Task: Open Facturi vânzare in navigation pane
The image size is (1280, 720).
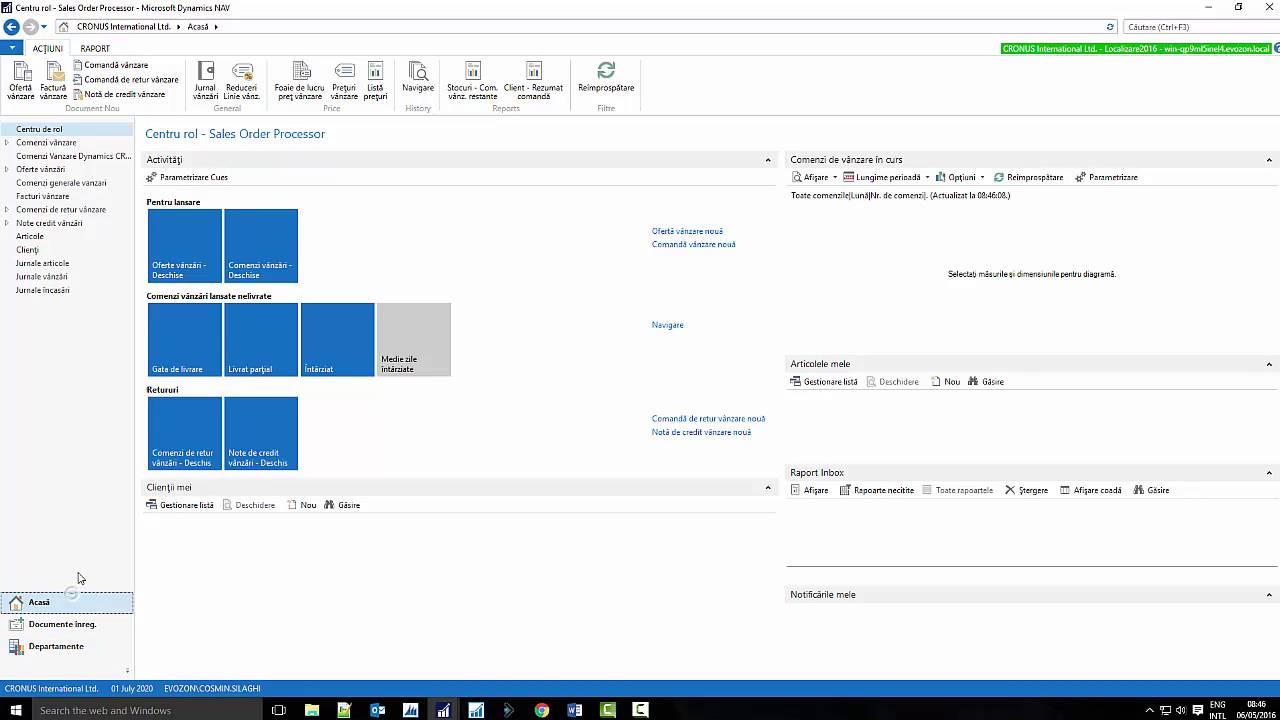Action: pos(42,196)
